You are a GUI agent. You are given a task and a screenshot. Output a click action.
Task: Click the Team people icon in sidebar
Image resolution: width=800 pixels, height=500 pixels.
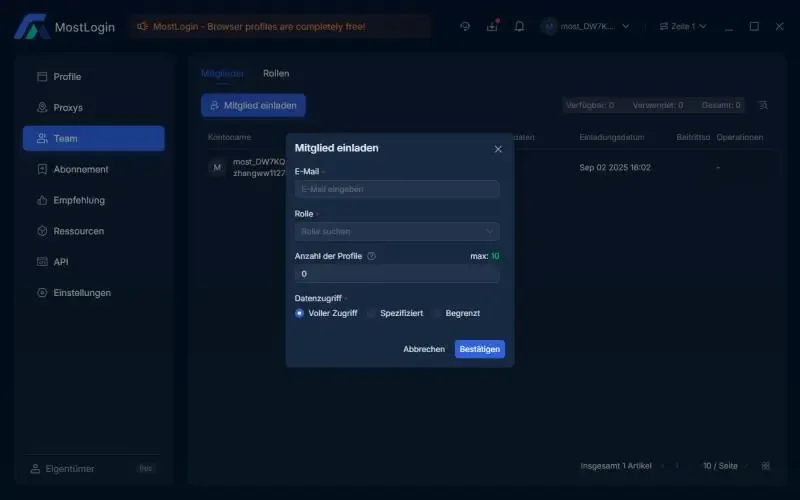click(42, 138)
